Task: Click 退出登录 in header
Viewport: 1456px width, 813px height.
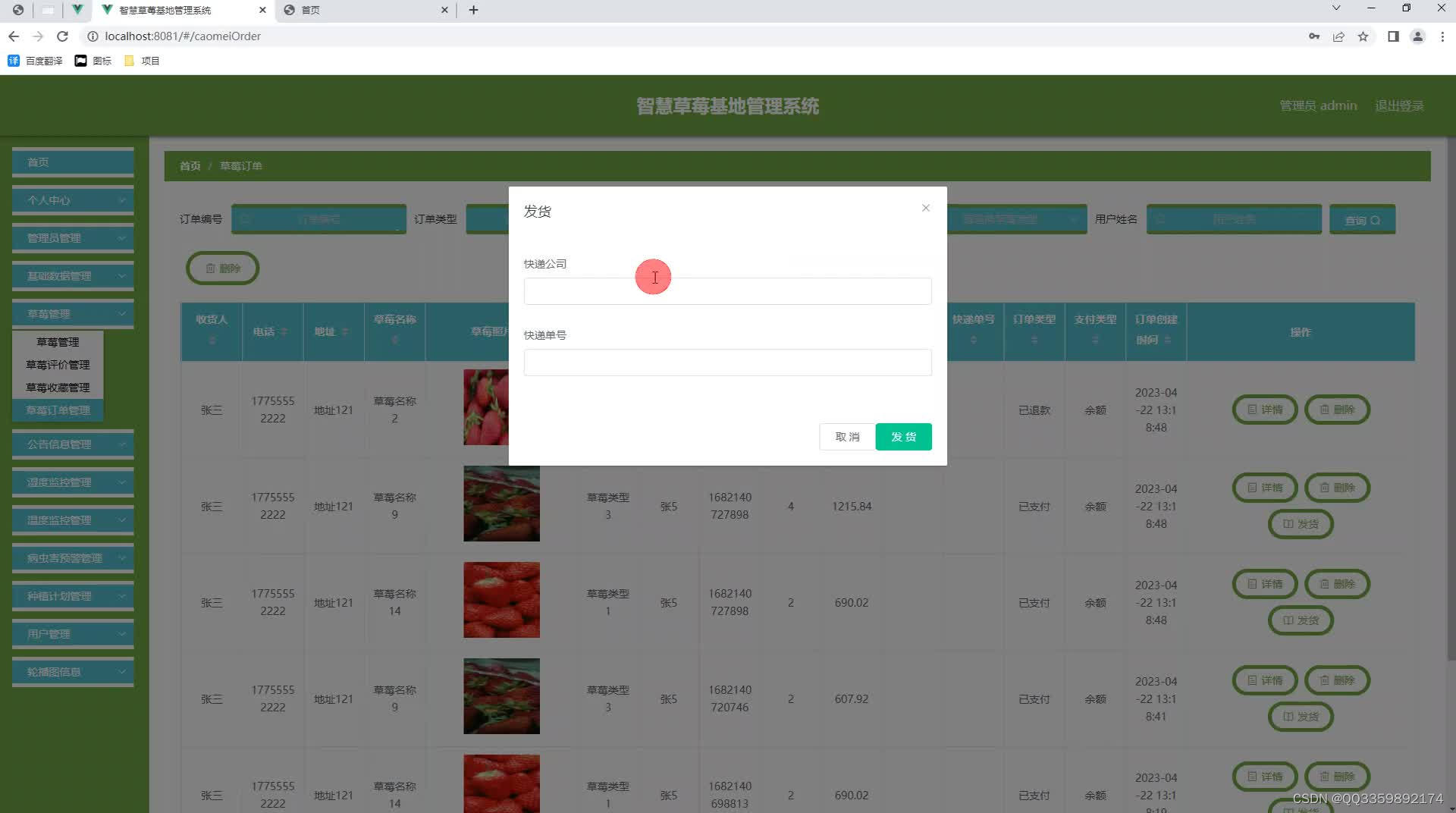Action: pos(1399,105)
